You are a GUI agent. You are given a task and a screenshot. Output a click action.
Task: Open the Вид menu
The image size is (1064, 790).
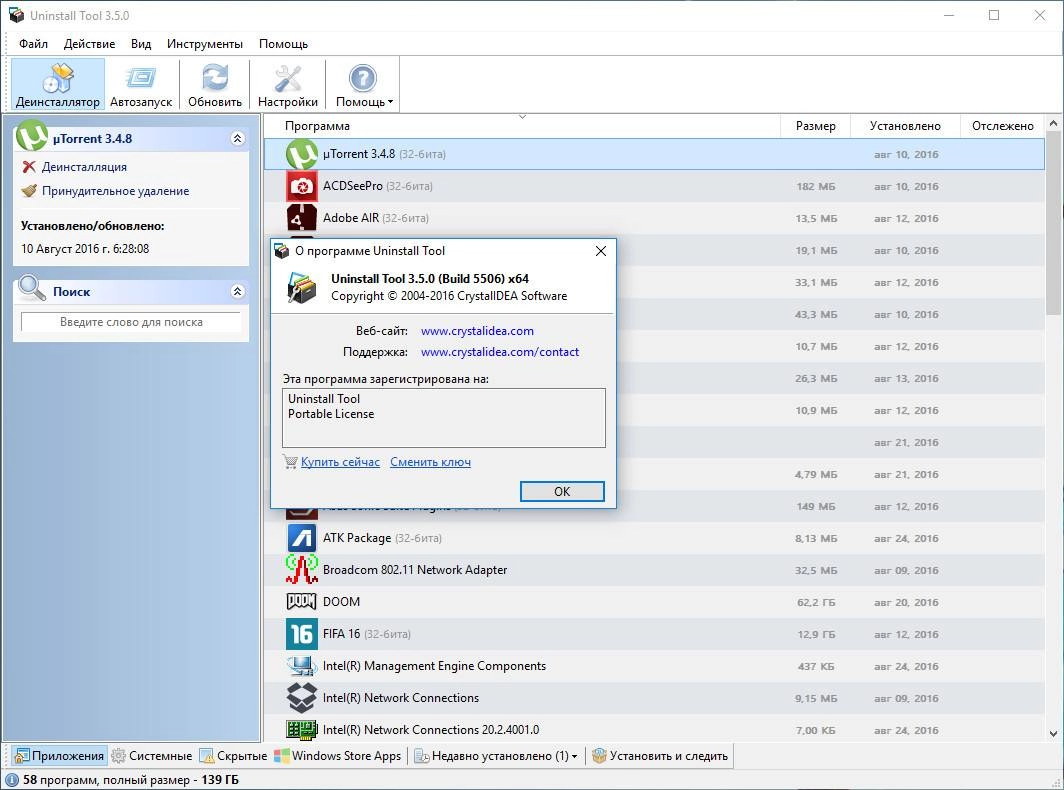(141, 43)
